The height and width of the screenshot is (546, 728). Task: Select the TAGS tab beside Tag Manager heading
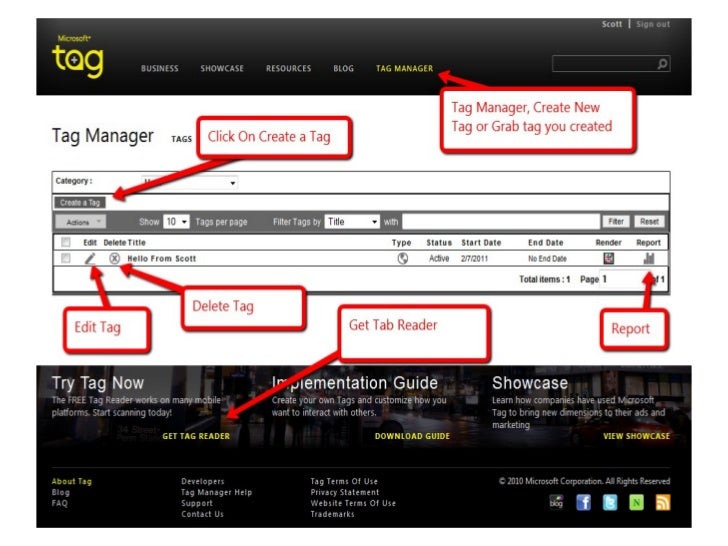tap(182, 139)
